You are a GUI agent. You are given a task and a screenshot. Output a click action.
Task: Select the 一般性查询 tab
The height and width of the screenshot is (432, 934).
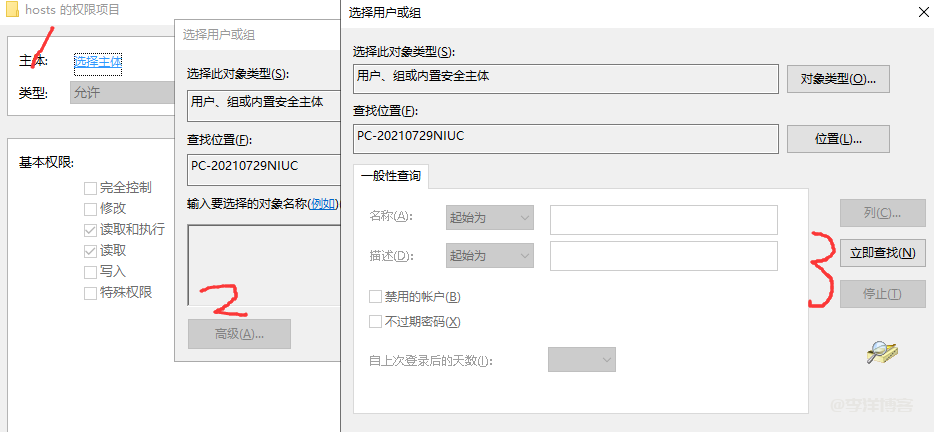(x=391, y=176)
